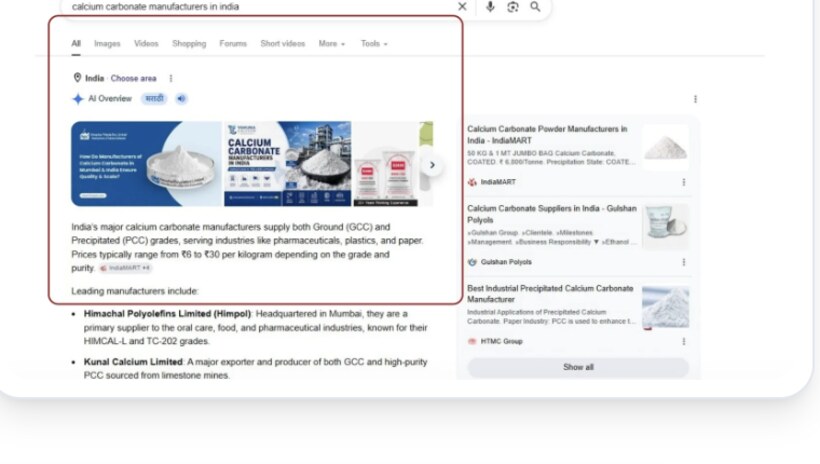This screenshot has height=464, width=820.
Task: Select the All results tab
Action: [76, 44]
